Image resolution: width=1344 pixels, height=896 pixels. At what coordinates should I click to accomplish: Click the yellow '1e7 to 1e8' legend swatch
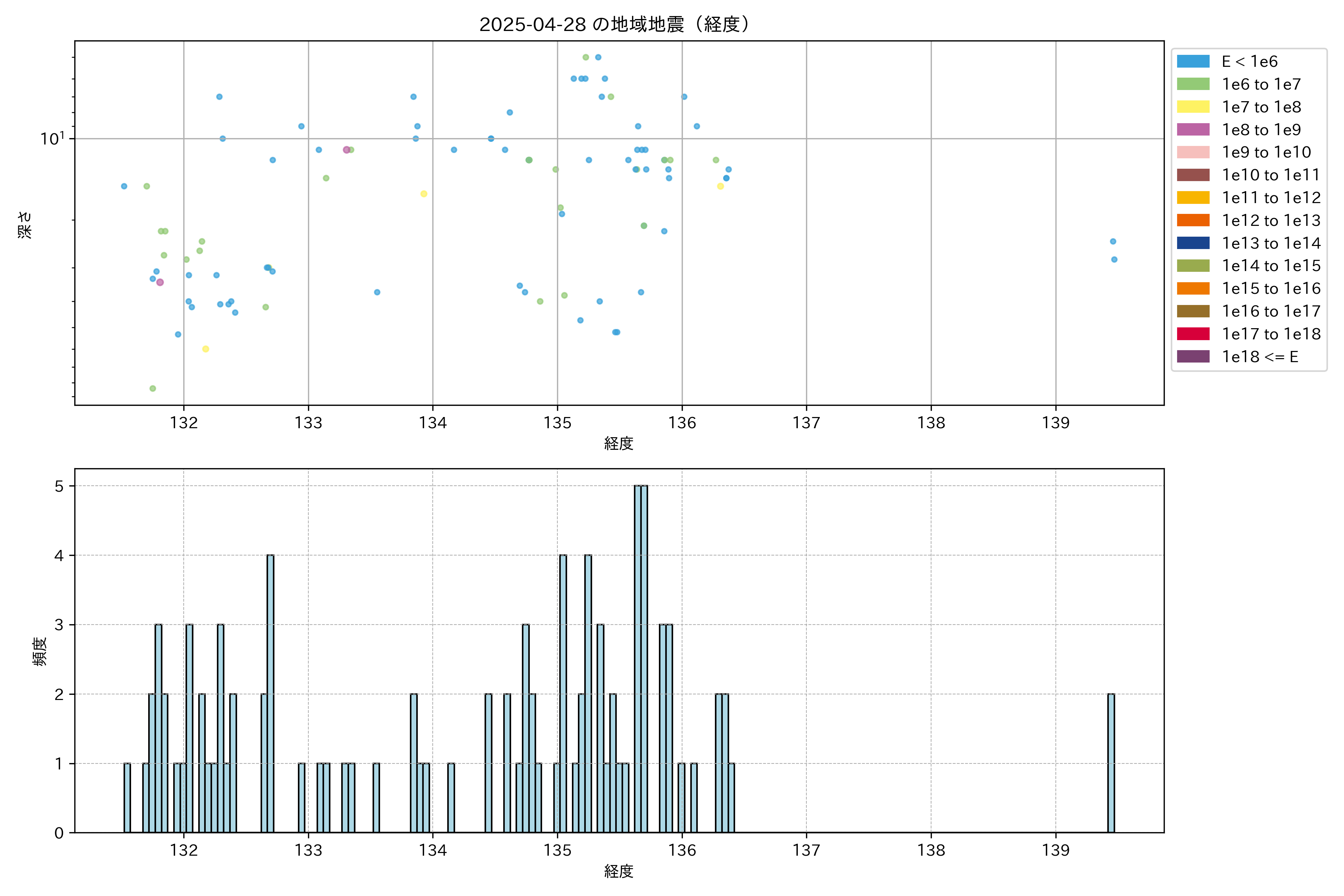(x=1192, y=107)
